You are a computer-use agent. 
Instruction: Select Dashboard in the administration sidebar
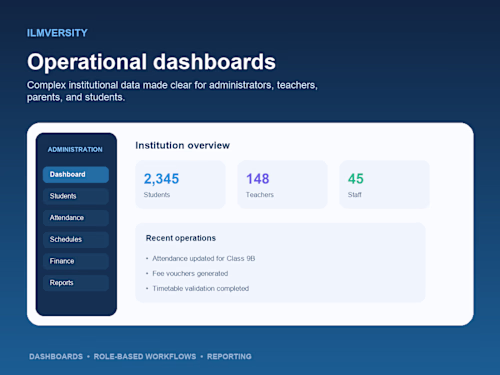point(76,174)
